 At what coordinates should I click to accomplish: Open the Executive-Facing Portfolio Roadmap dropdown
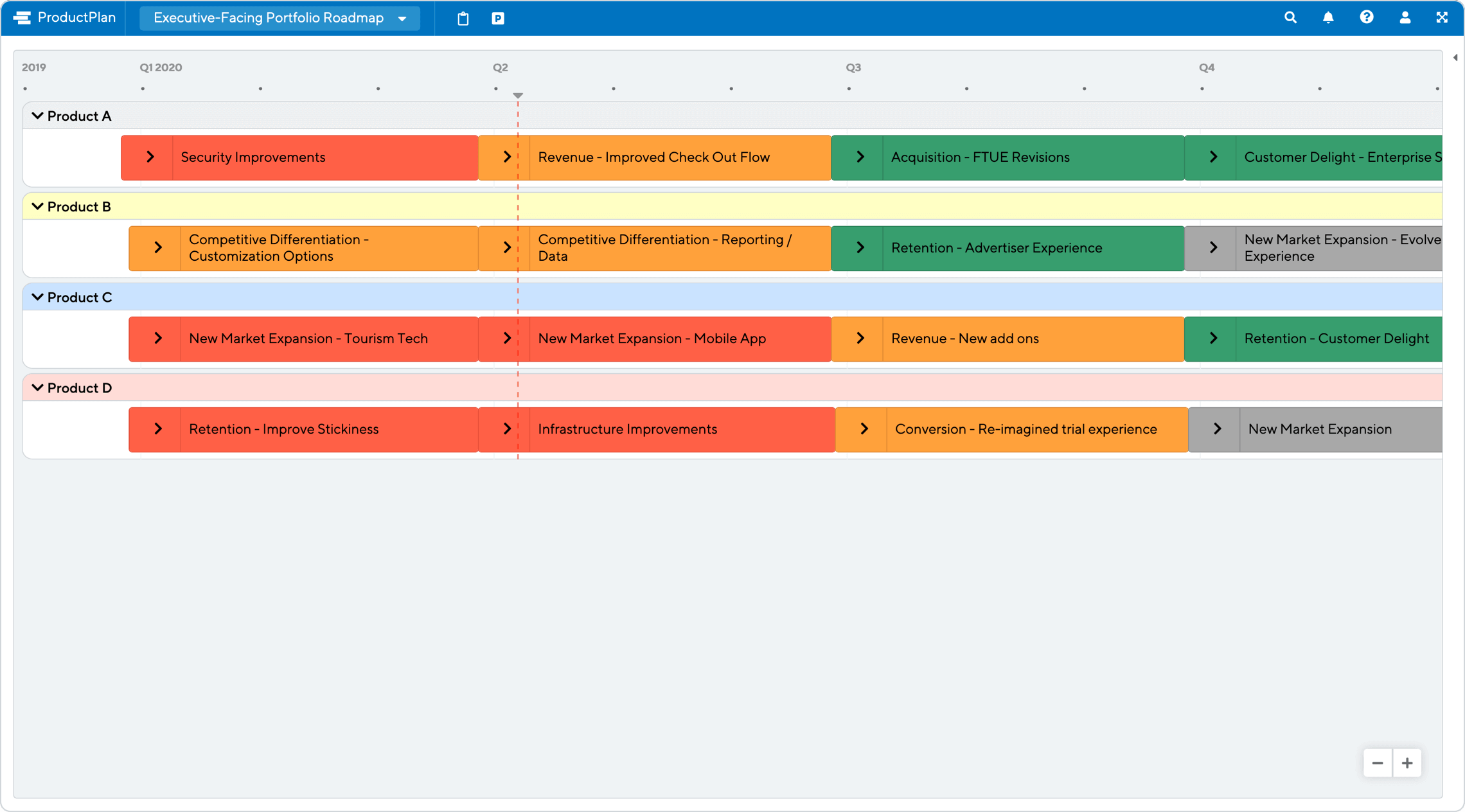coord(280,18)
